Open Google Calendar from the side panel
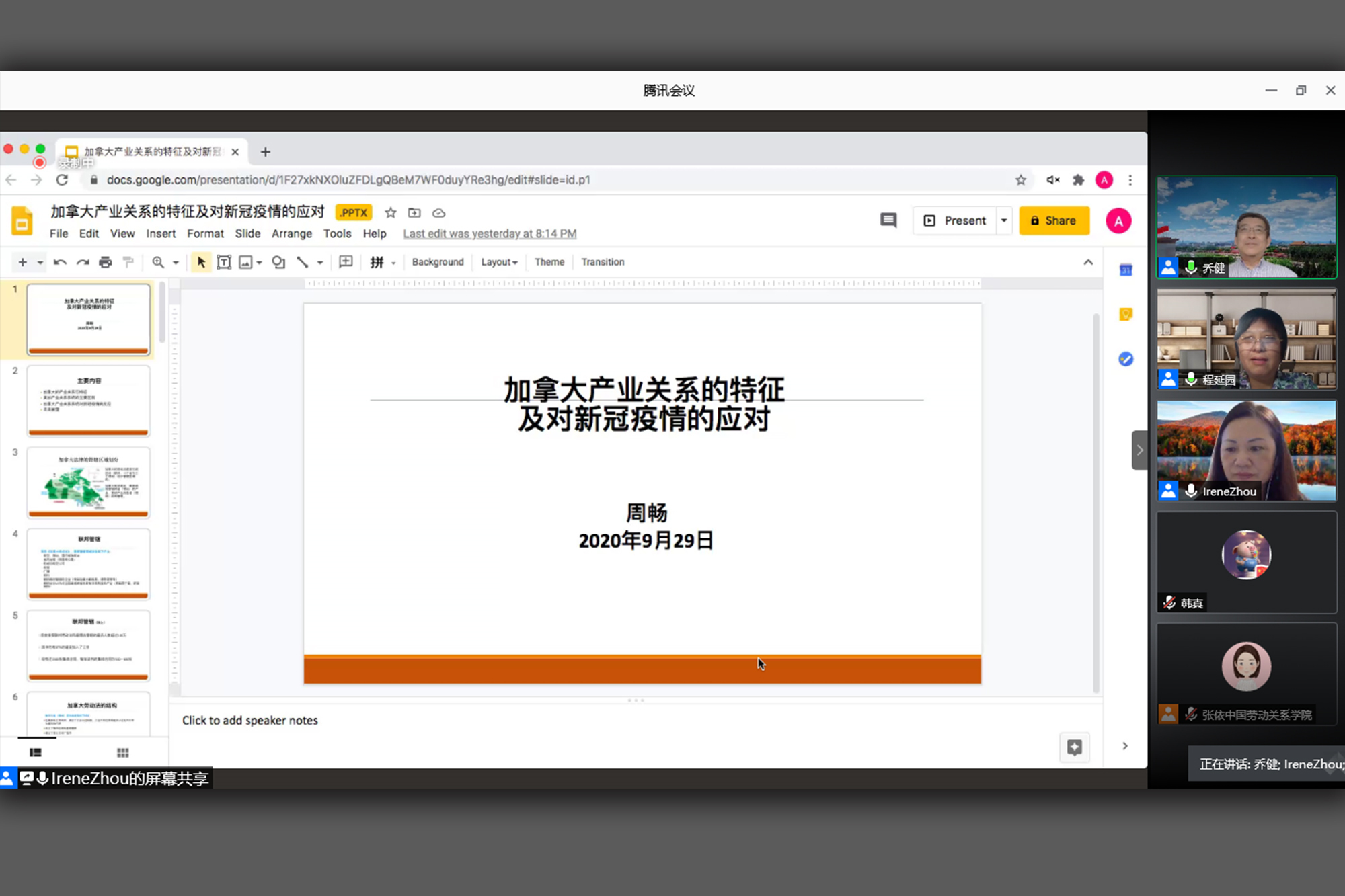This screenshot has width=1345, height=896. tap(1126, 269)
